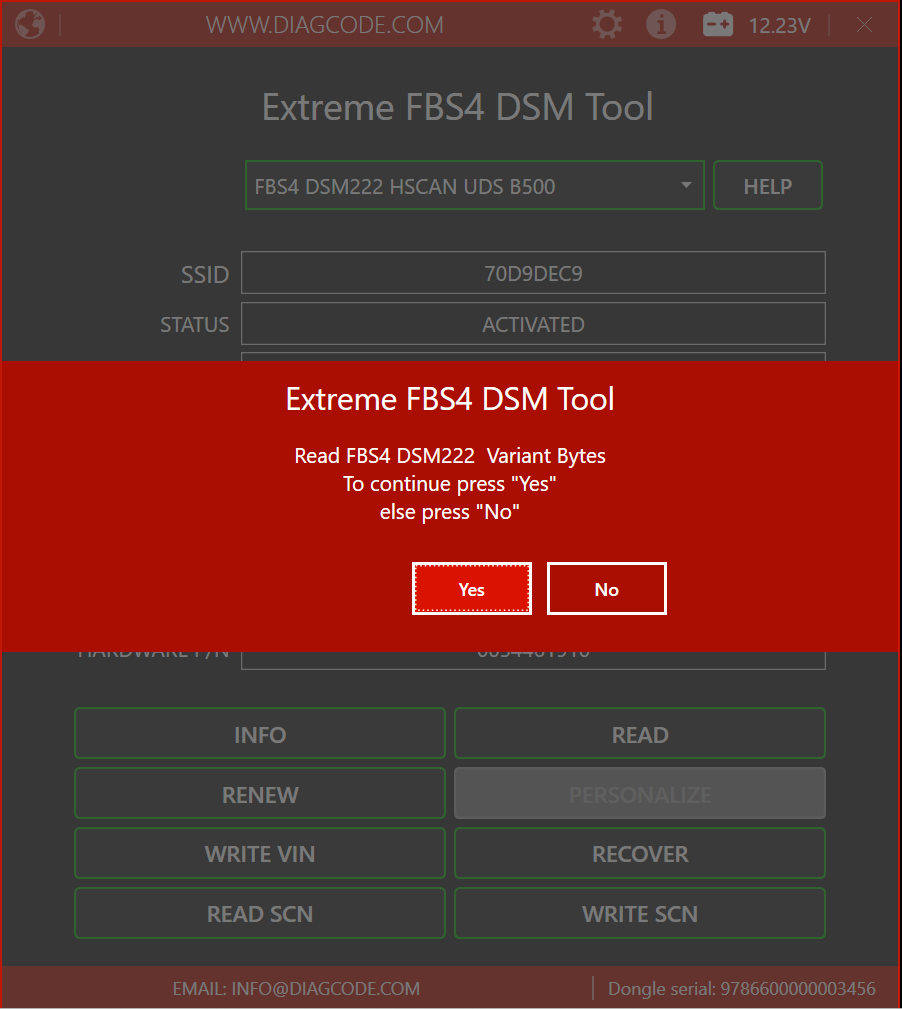This screenshot has height=1009, width=902.
Task: Click the PERSONALIZE button
Action: pos(640,794)
